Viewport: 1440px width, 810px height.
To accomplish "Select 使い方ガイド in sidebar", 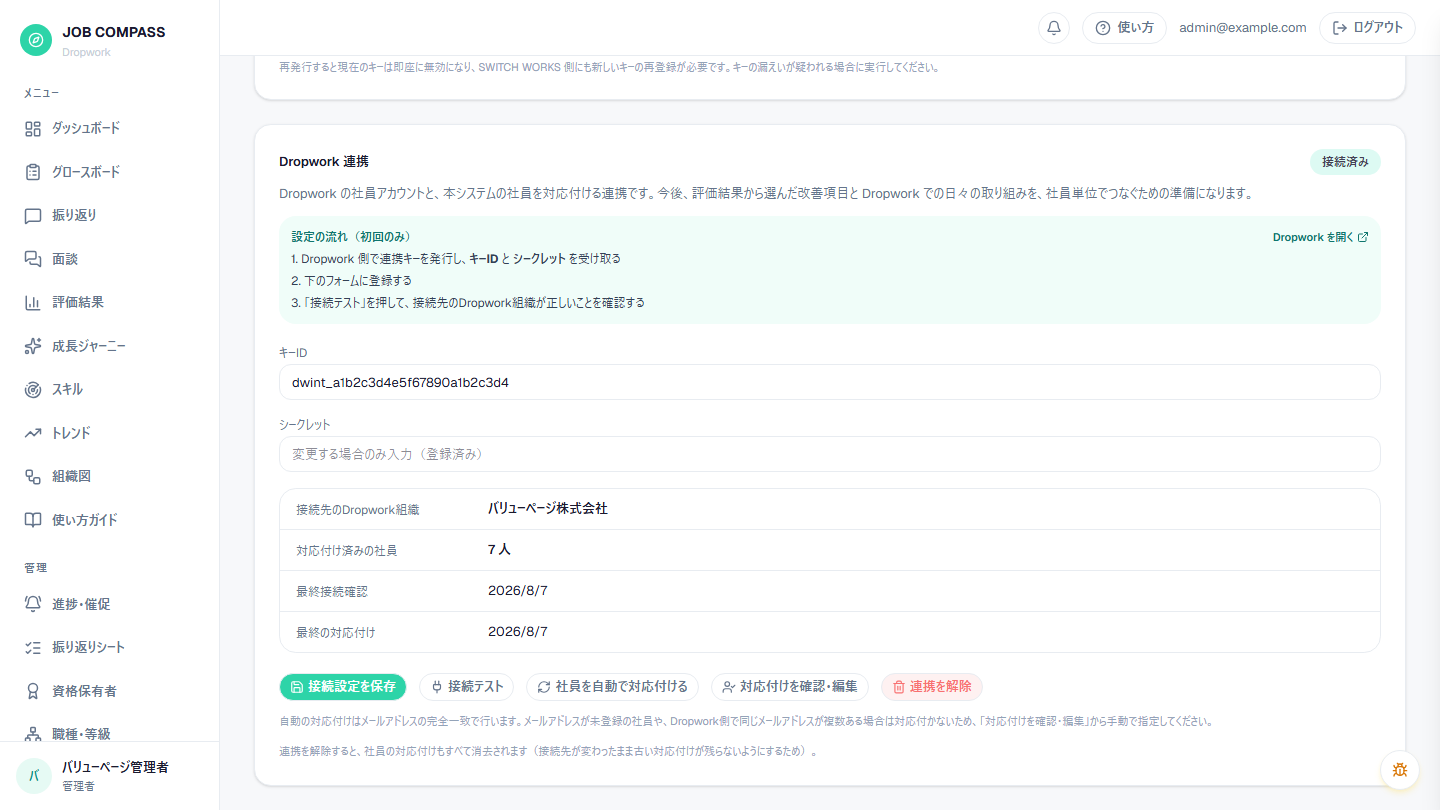I will 109,520.
